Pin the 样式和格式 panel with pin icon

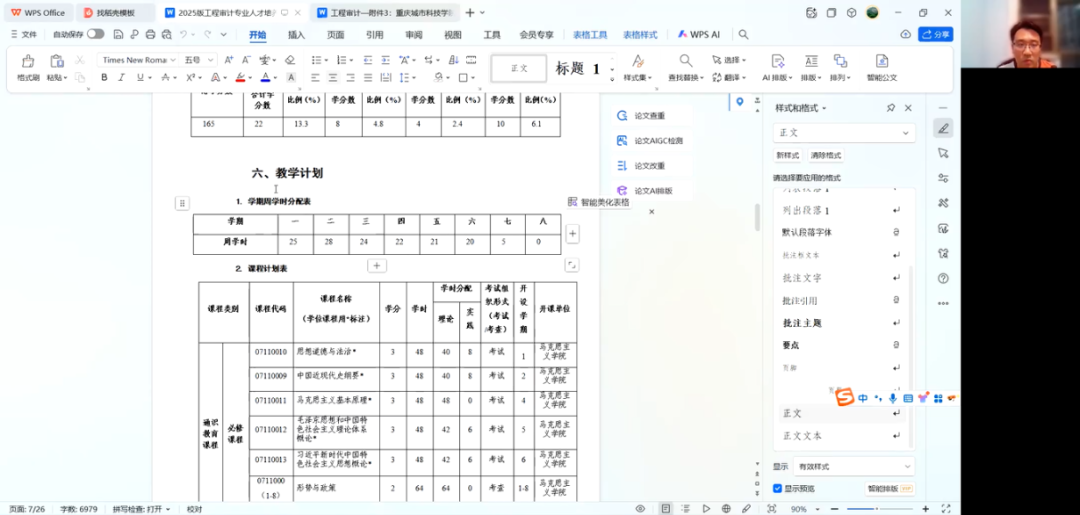(891, 108)
